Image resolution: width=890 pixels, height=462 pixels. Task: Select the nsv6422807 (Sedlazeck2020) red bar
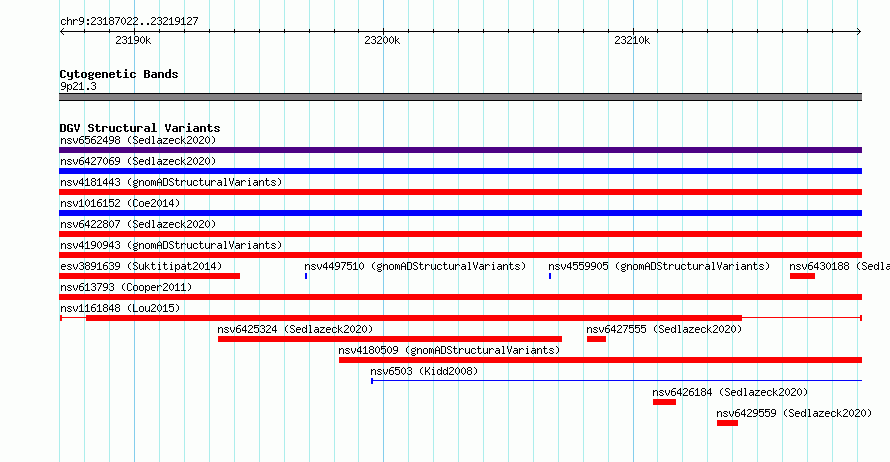460,234
